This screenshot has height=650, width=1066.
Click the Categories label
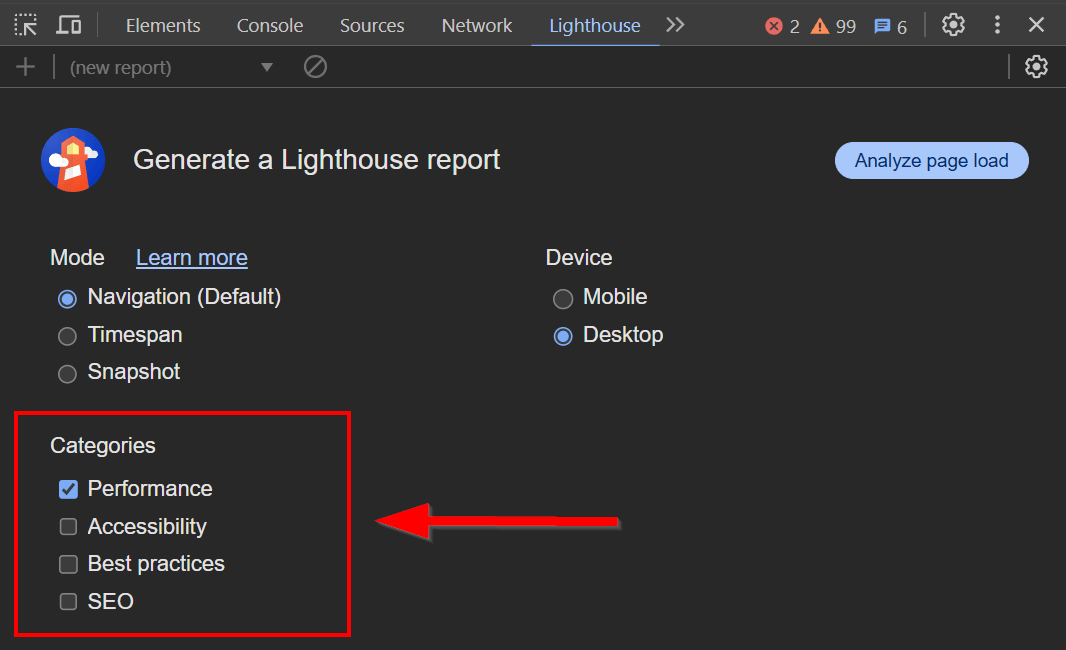click(103, 445)
